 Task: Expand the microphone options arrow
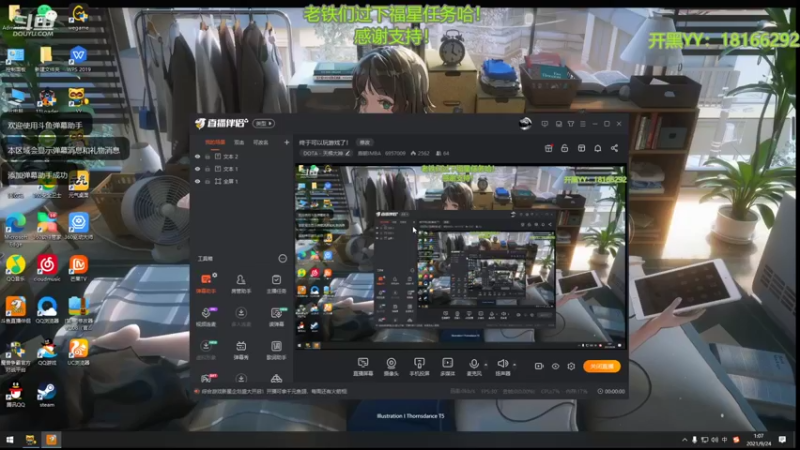486,365
